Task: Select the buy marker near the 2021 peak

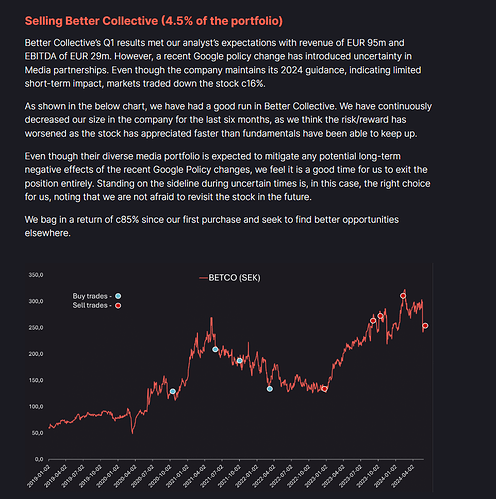Action: 215,349
